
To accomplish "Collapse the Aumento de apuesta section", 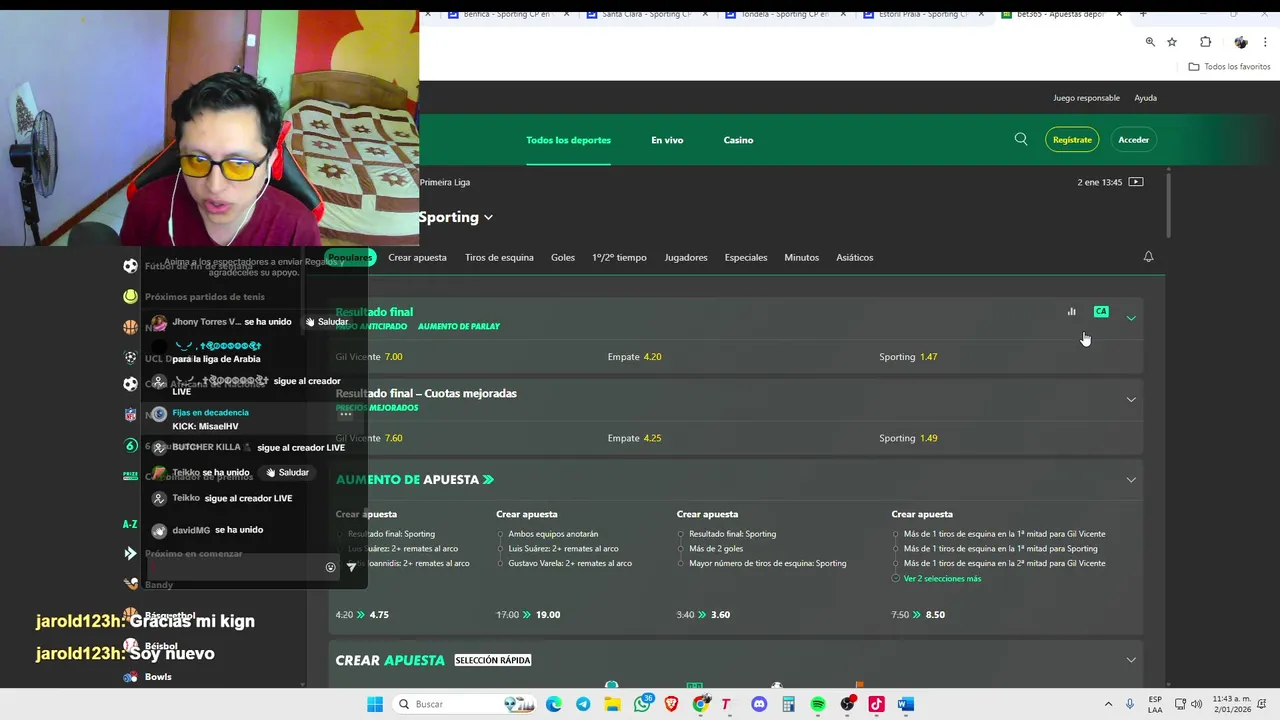I will pos(1131,480).
